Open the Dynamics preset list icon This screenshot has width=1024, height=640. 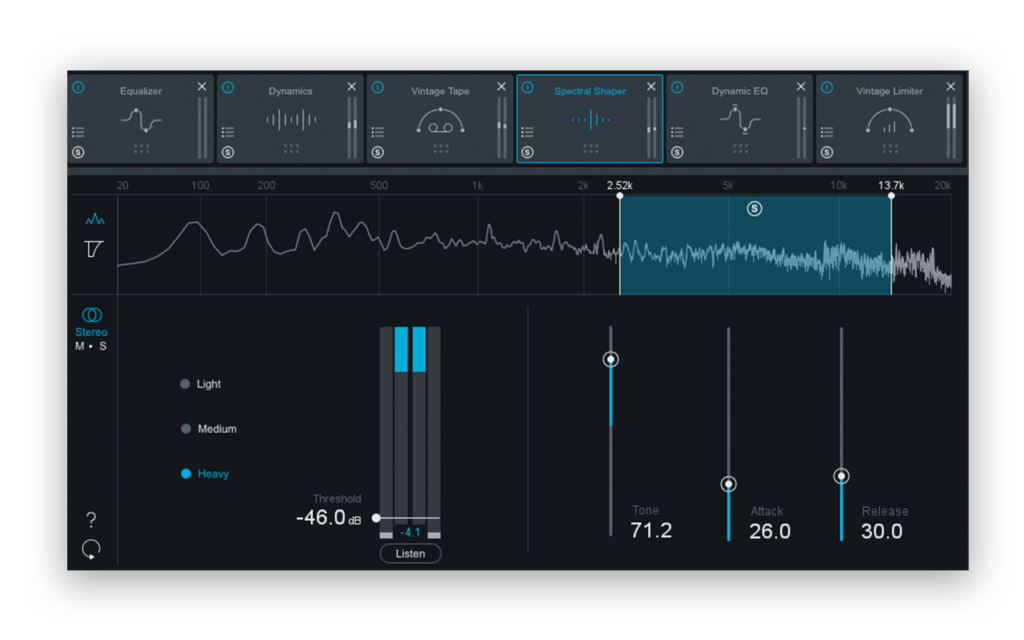point(228,133)
